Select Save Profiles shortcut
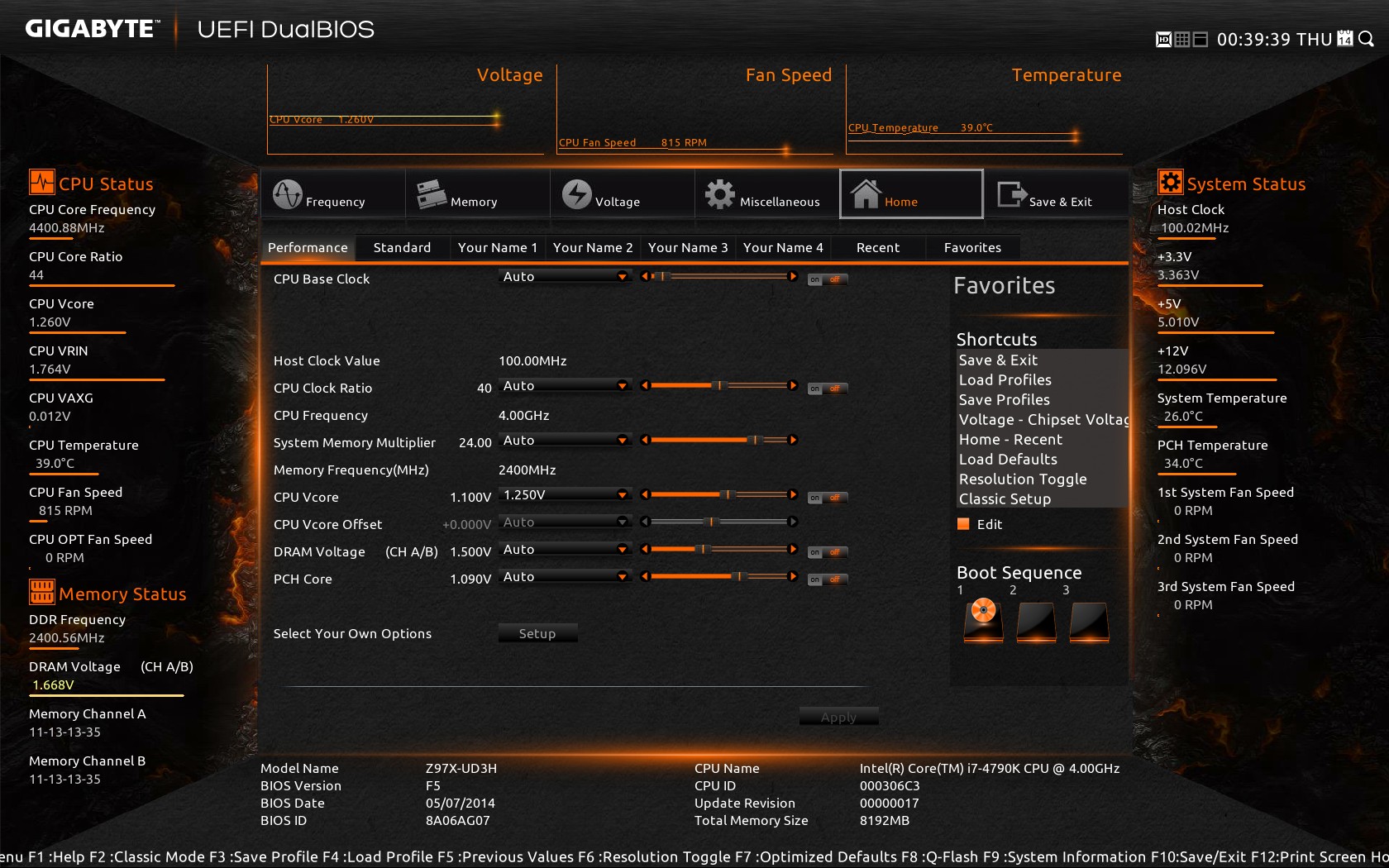 [1042, 399]
